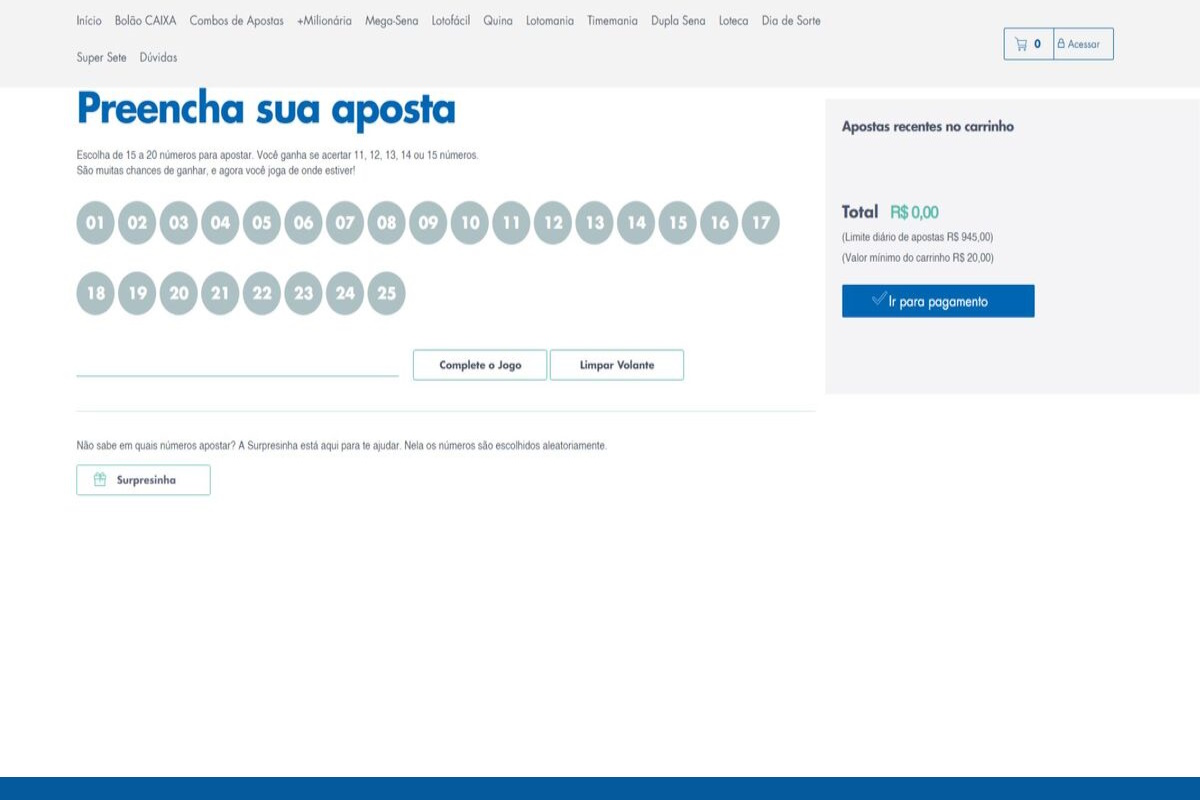The width and height of the screenshot is (1200, 800).
Task: Click Apostas recentes no carrinho heading
Action: 928,127
